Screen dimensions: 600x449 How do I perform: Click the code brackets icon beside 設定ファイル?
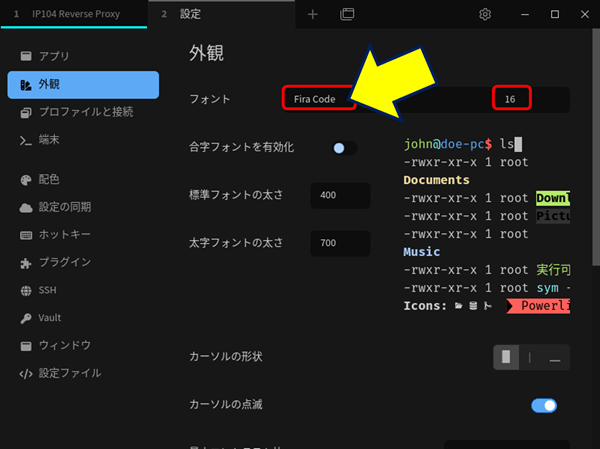click(x=26, y=374)
